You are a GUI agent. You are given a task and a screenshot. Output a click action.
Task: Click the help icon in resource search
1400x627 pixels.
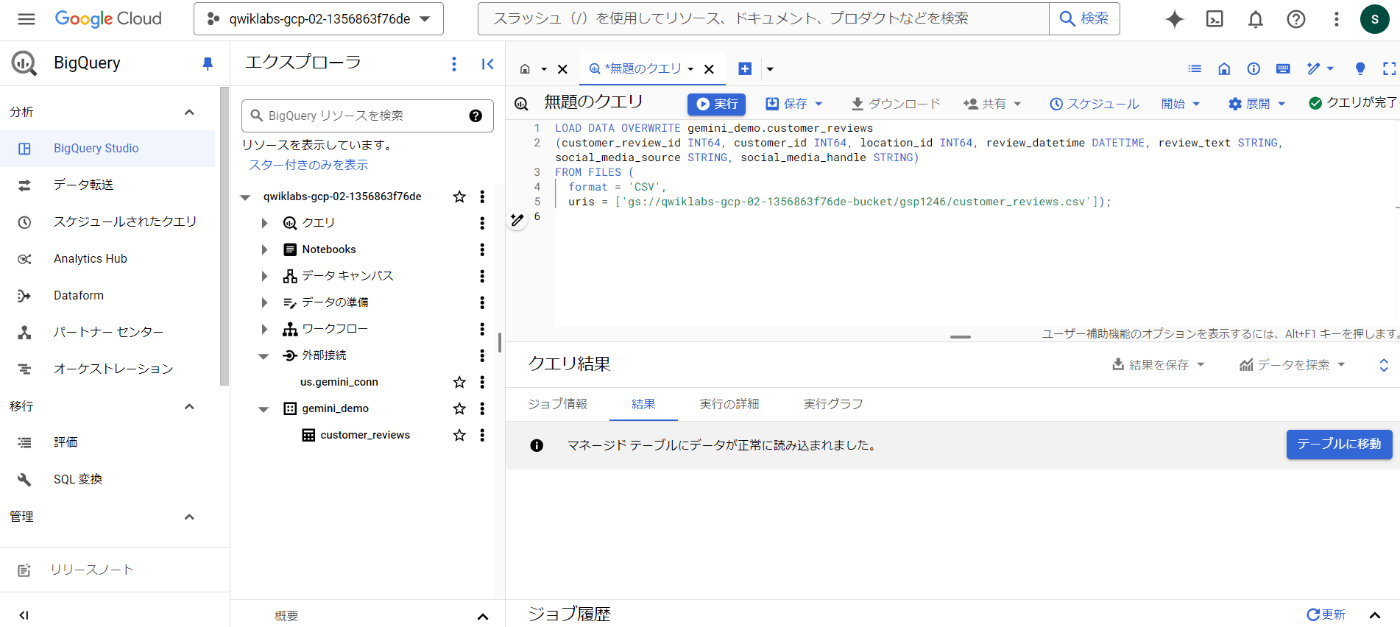pos(476,116)
